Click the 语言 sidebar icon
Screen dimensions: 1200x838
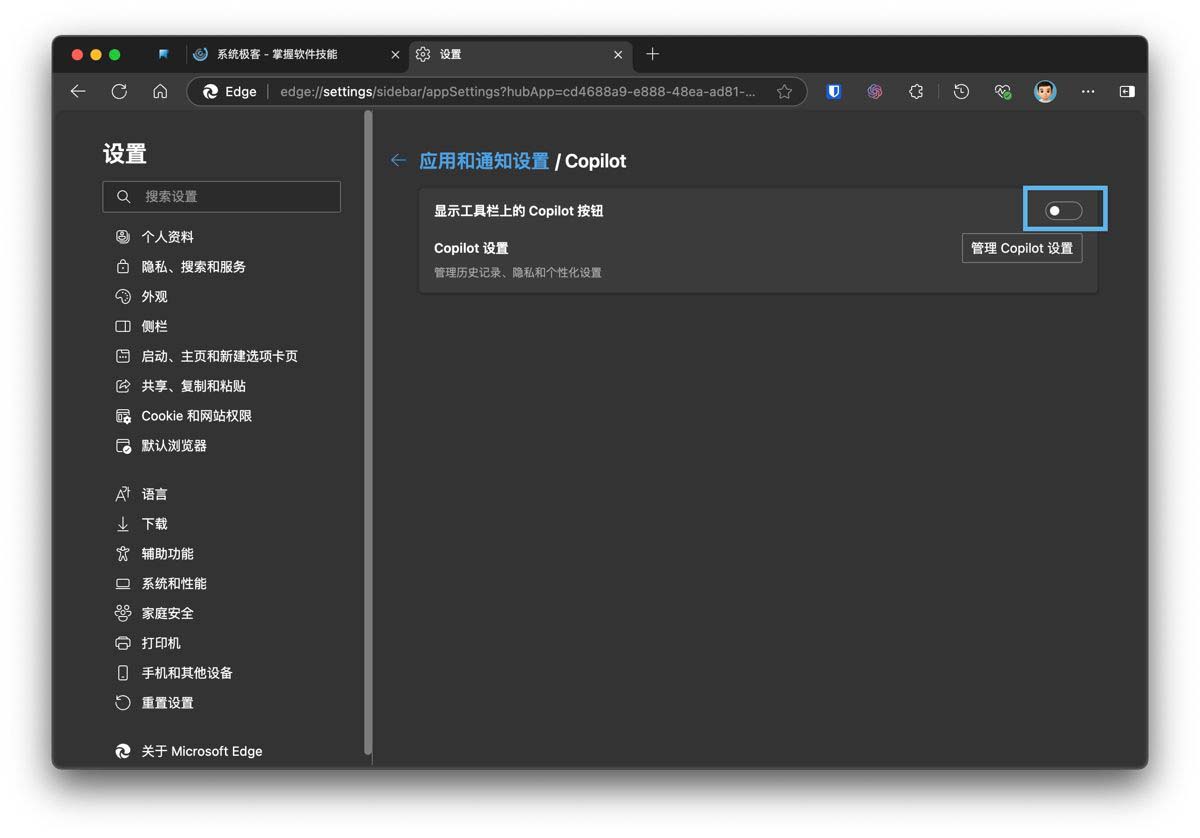(123, 494)
